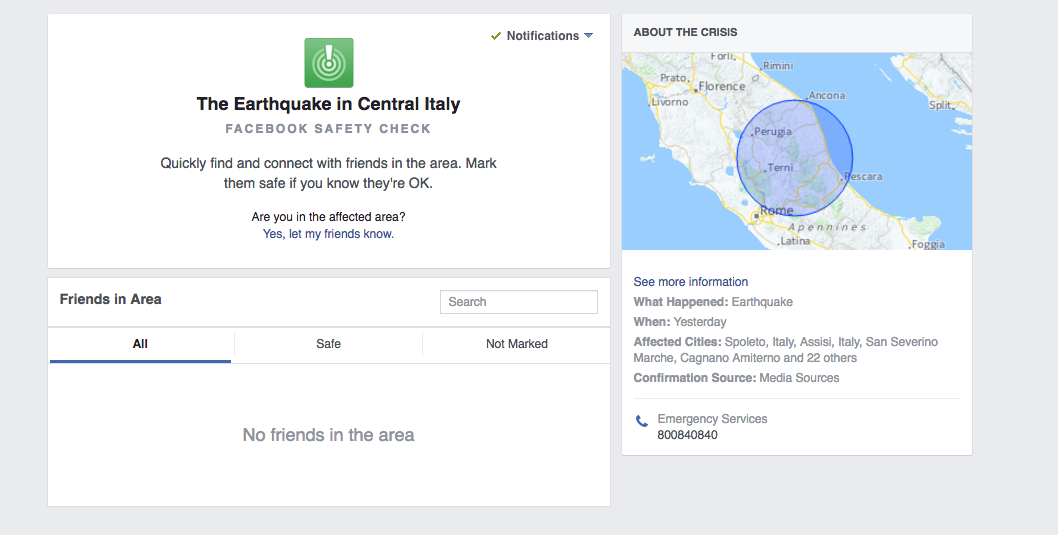Screen dimensions: 1058x535
Task: Click the Notifications dropdown arrow
Action: pos(588,36)
